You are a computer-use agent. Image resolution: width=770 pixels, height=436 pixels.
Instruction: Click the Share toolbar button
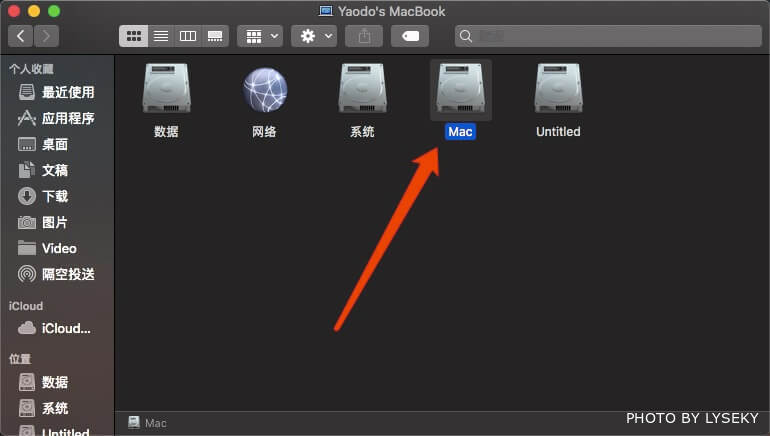coord(364,36)
